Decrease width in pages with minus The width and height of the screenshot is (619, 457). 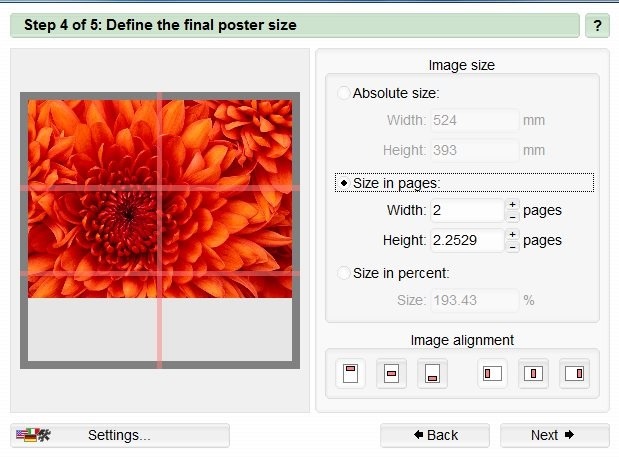pyautogui.click(x=513, y=216)
